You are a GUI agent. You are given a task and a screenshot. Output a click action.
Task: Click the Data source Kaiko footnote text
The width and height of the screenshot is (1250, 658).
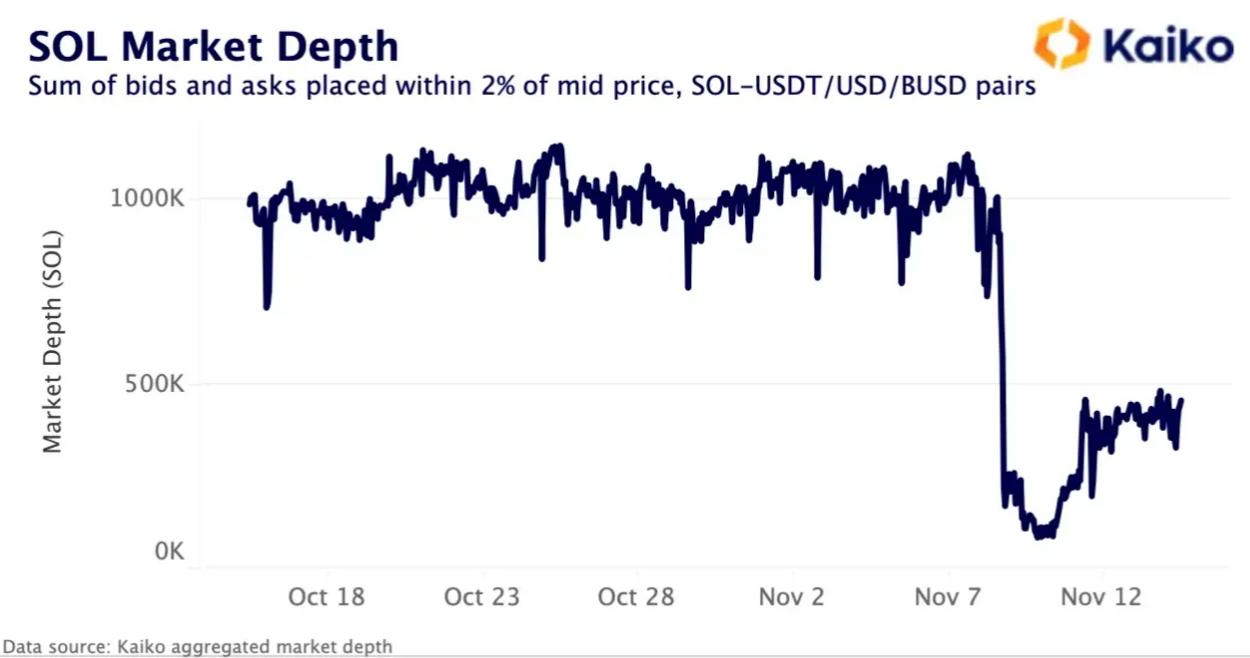pos(198,647)
